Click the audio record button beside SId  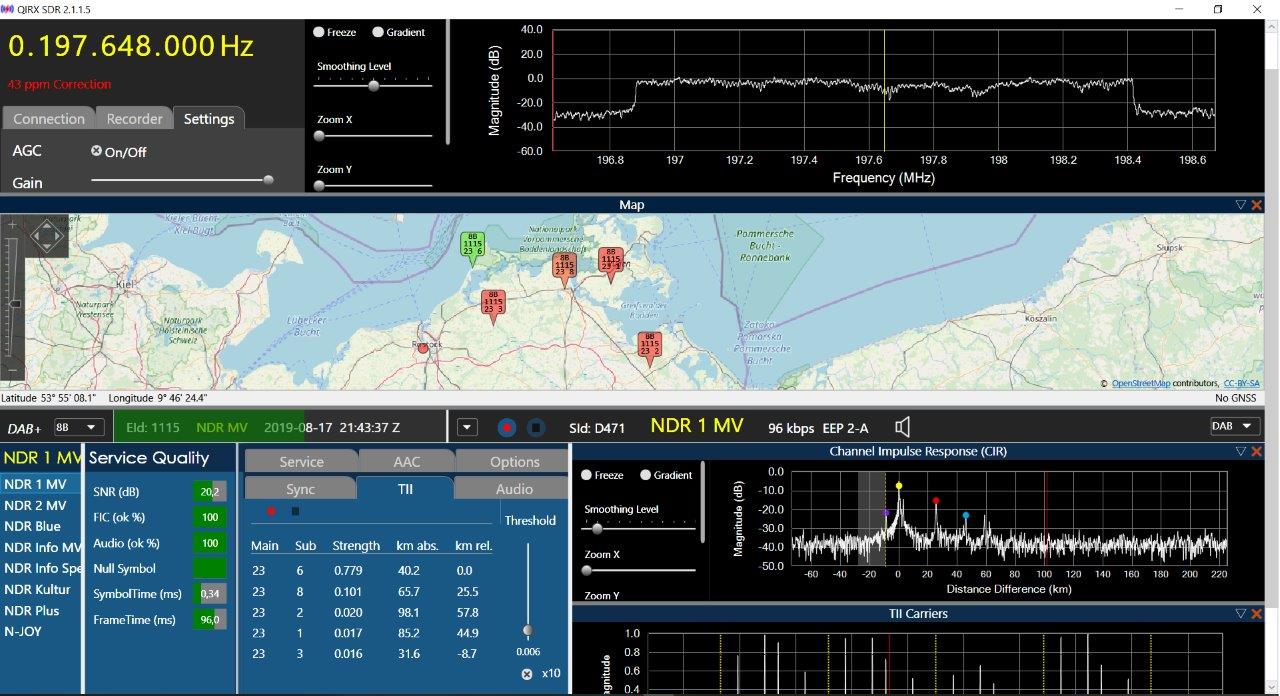click(x=507, y=428)
